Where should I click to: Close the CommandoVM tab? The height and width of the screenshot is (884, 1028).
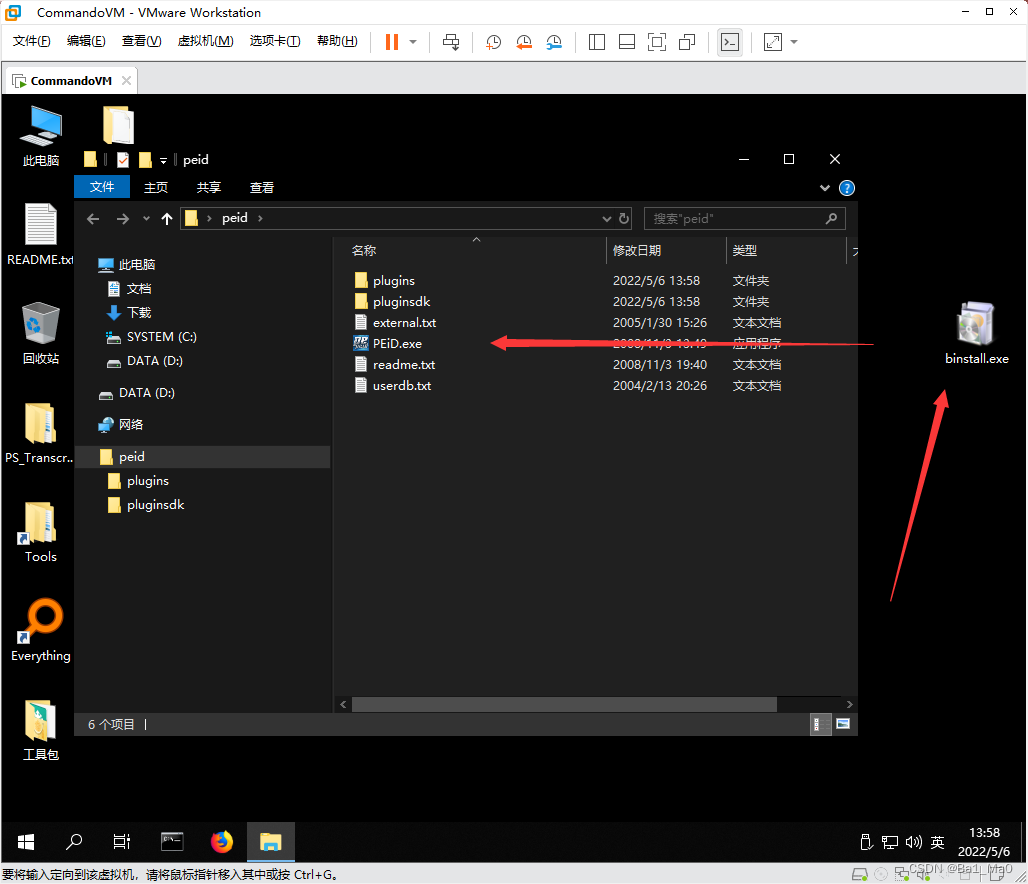click(x=127, y=80)
